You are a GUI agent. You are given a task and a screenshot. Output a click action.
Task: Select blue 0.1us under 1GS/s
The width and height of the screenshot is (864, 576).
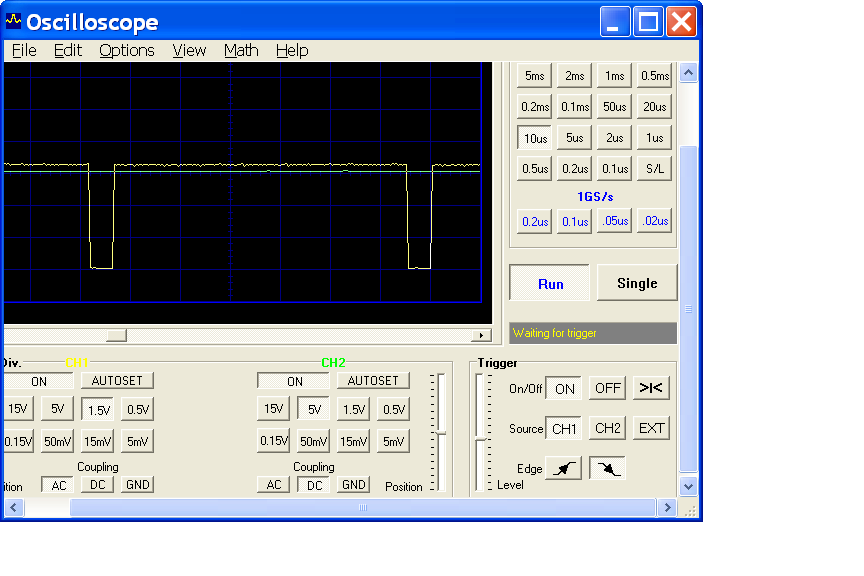click(x=574, y=222)
